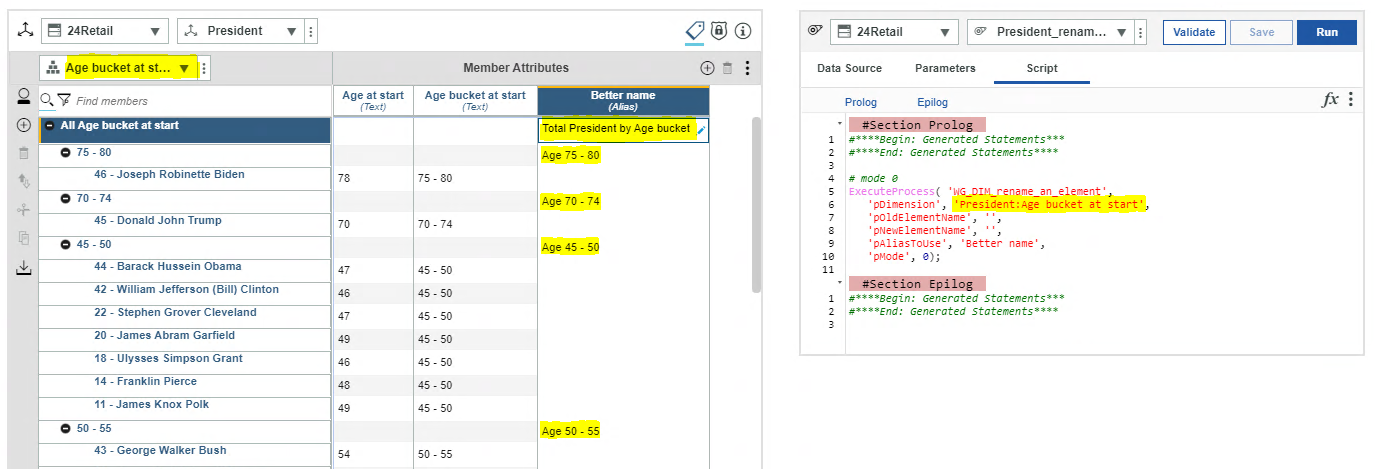Export members using the download icon
The height and width of the screenshot is (469, 1375).
point(23,267)
